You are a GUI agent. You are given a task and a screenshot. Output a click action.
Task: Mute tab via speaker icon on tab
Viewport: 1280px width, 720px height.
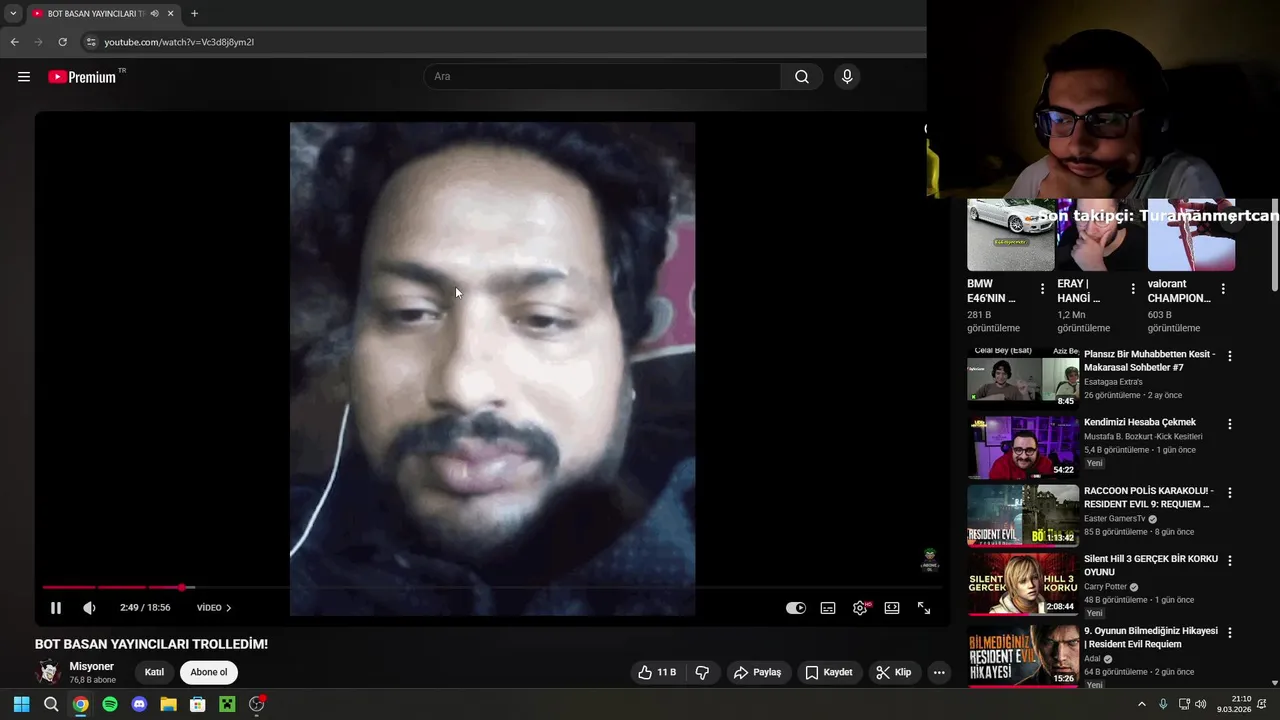[x=154, y=13]
